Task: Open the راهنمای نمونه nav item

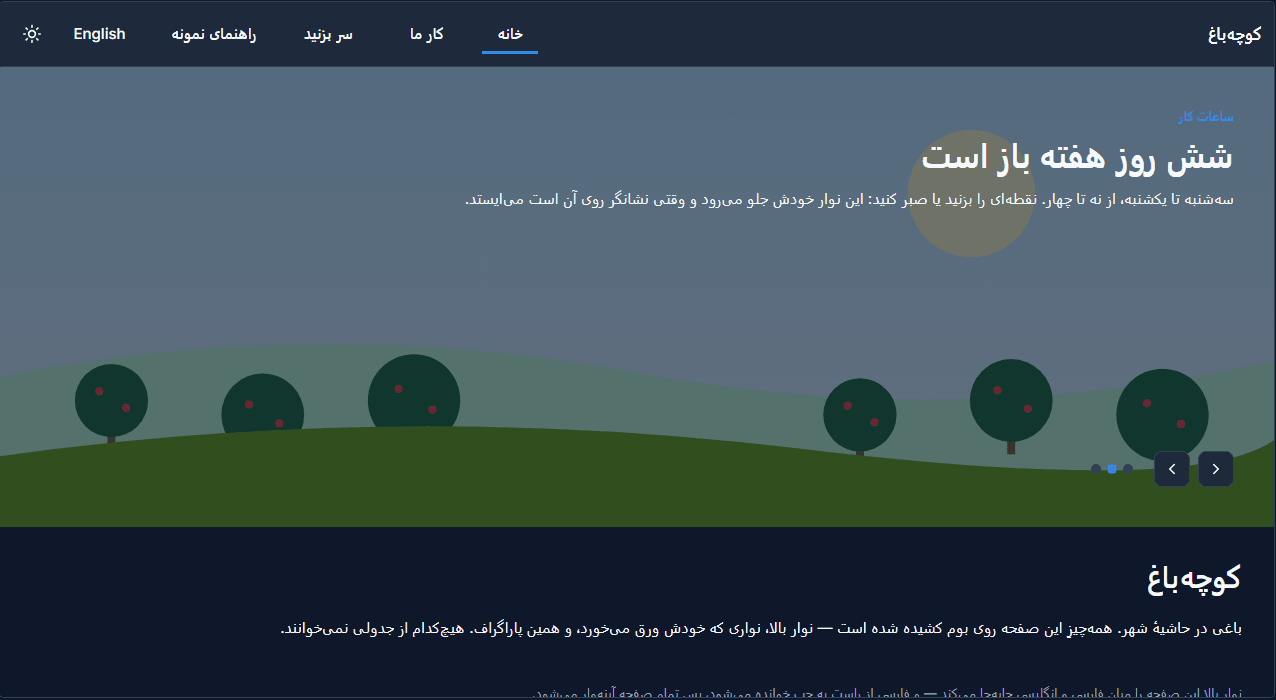Action: coord(214,34)
